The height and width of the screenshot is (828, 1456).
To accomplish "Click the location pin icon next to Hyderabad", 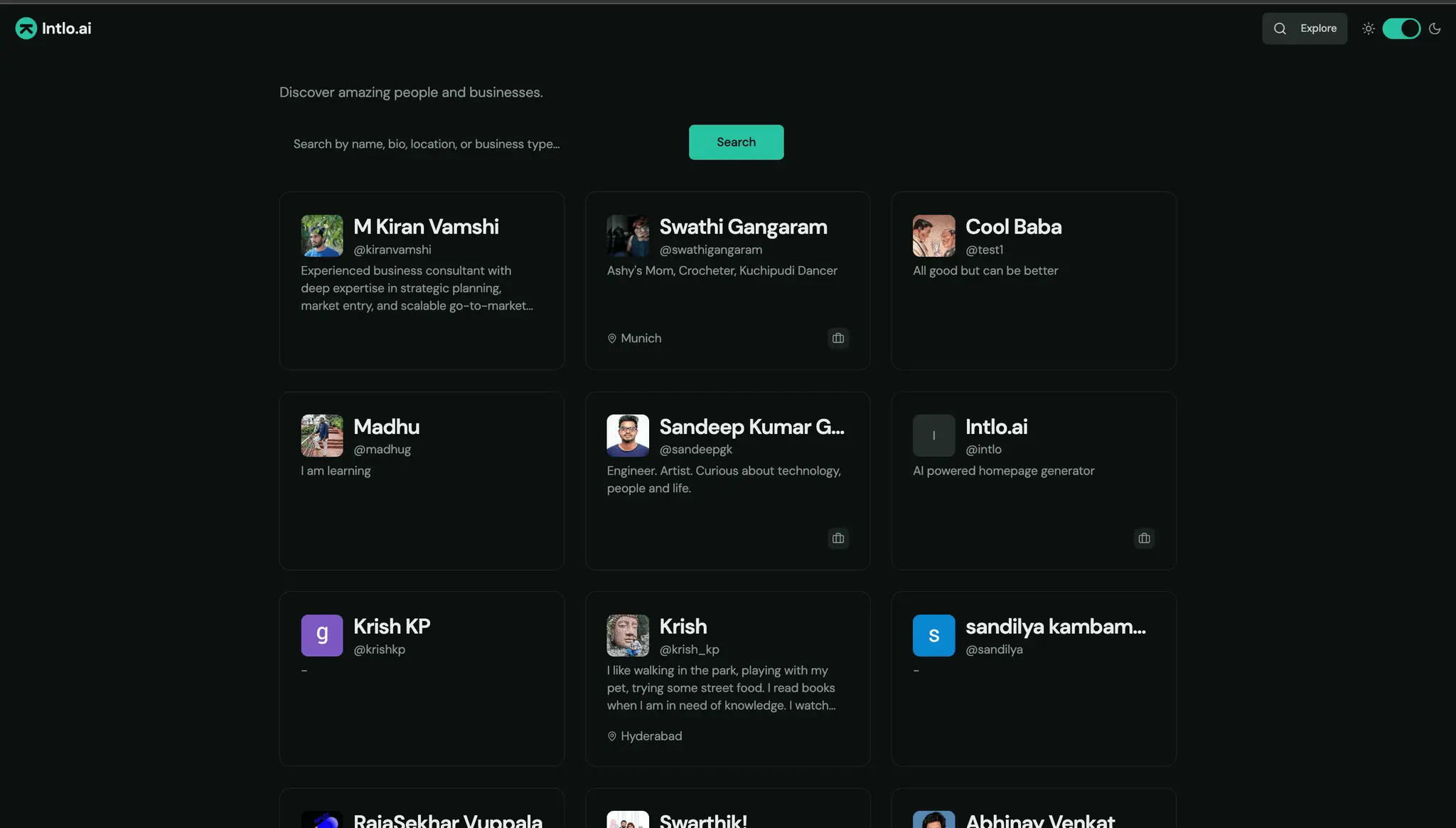I will [611, 736].
